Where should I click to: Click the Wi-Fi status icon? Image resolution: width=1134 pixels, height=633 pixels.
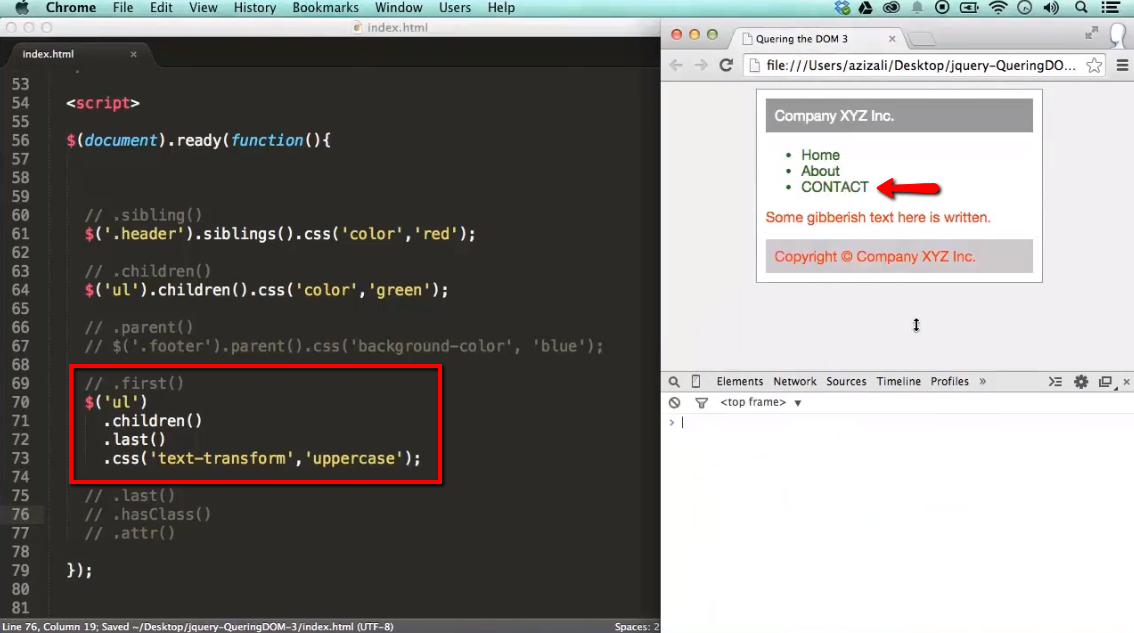click(x=998, y=8)
